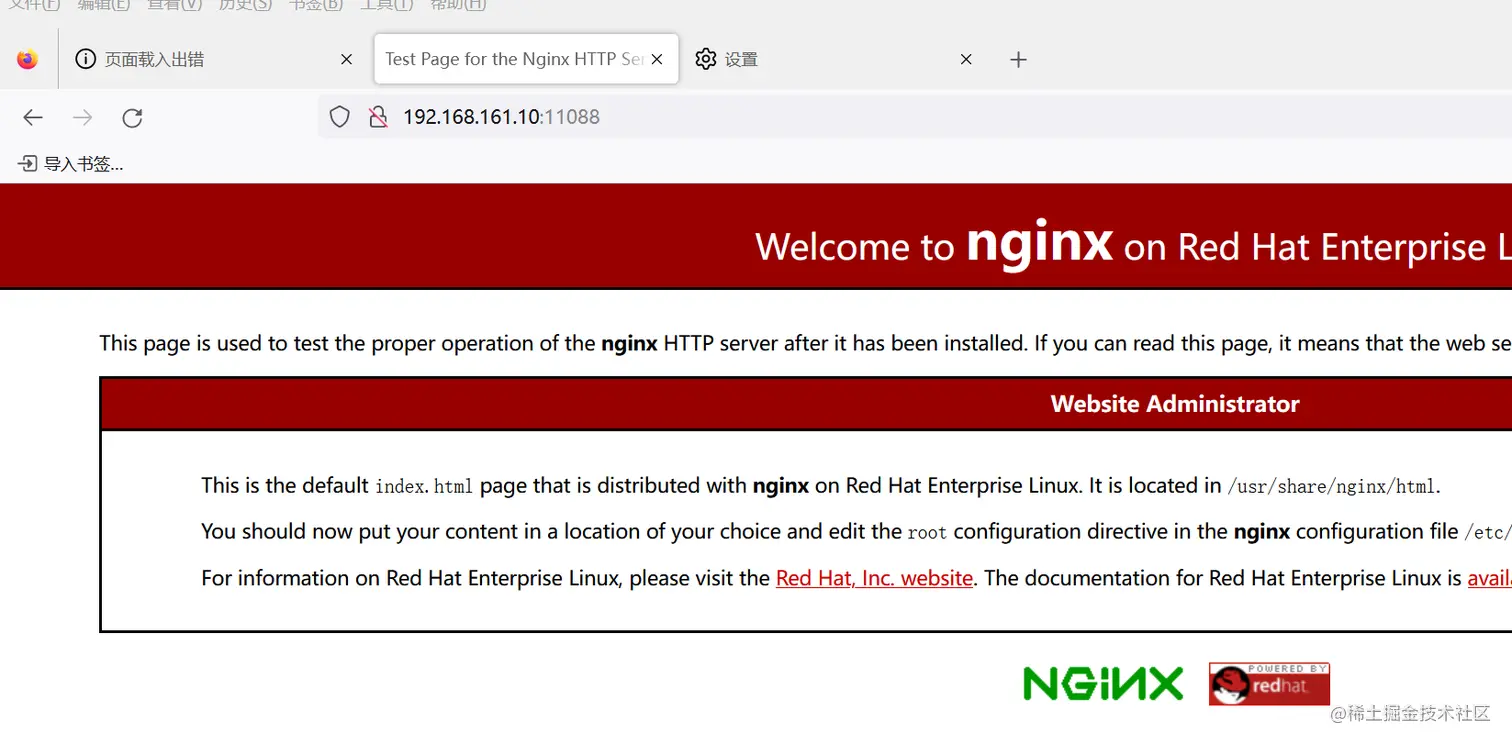
Task: Open the 历史 menu
Action: click(x=245, y=4)
